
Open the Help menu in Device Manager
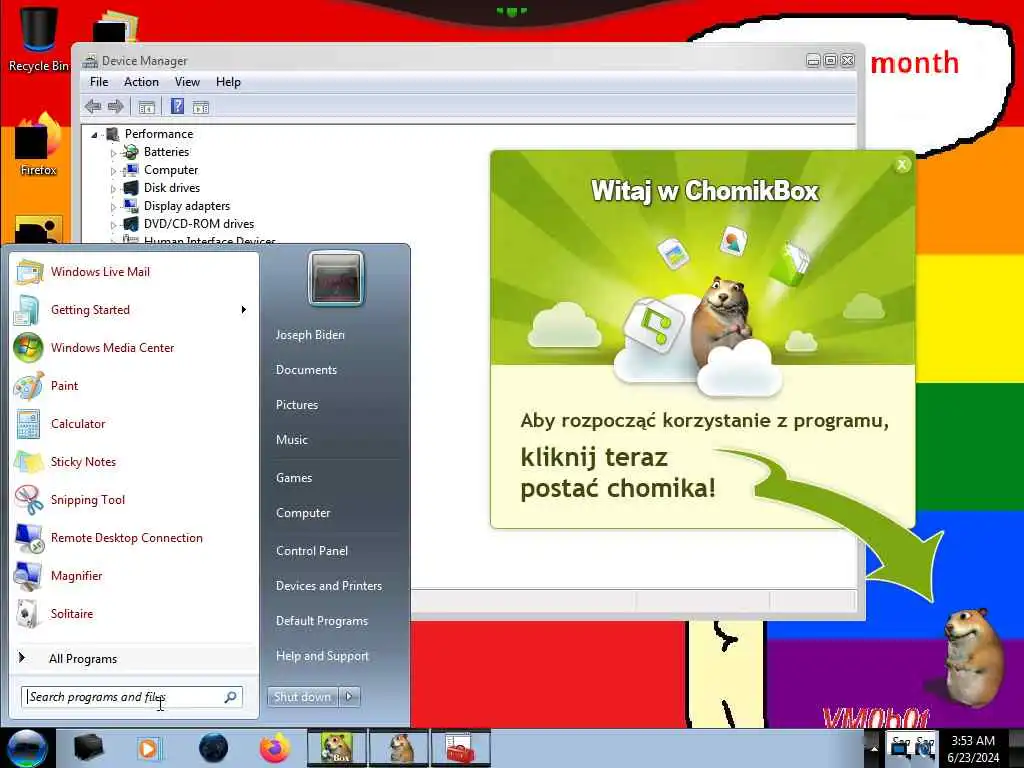[228, 82]
